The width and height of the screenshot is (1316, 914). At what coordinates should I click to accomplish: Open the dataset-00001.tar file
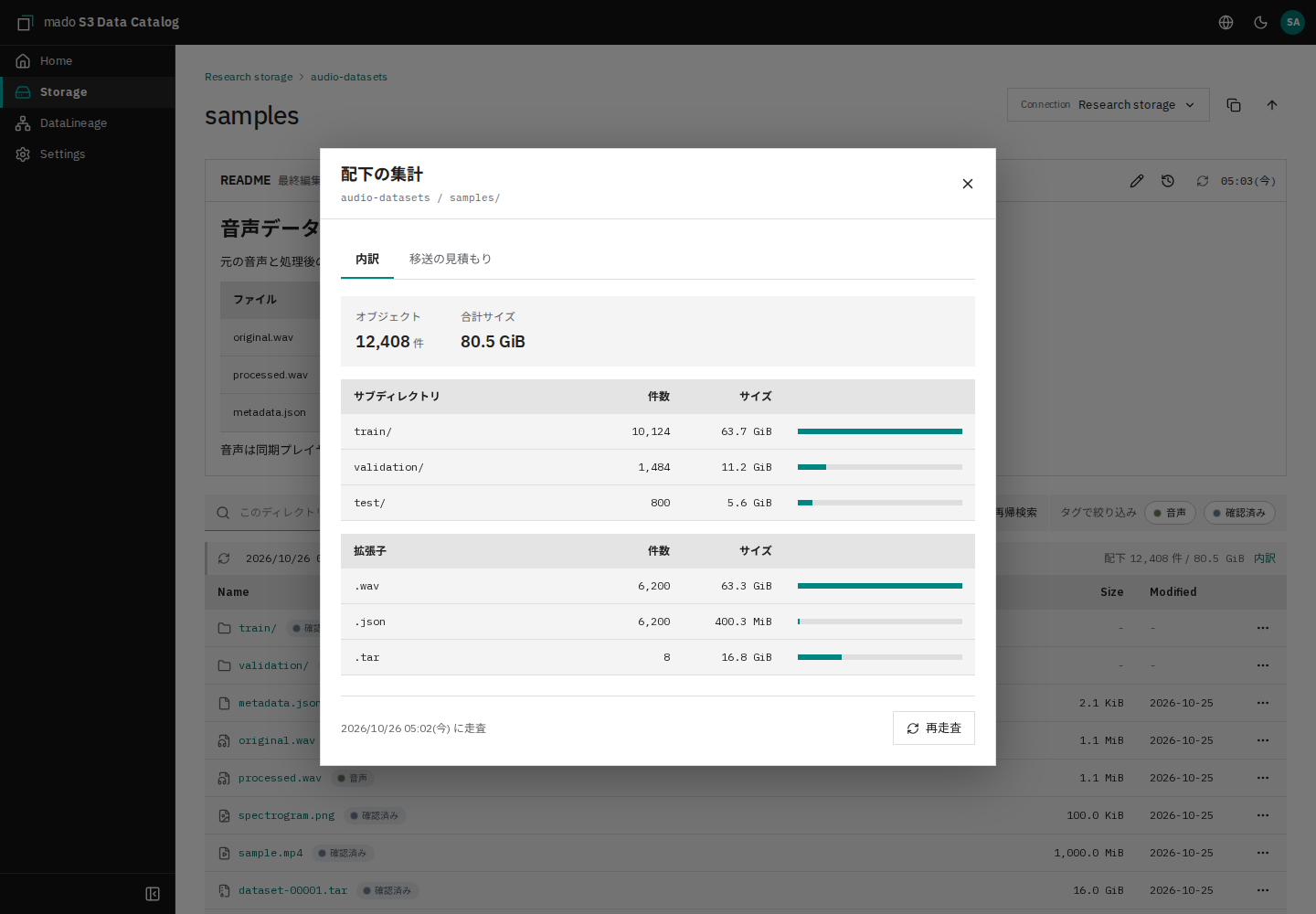[x=292, y=890]
